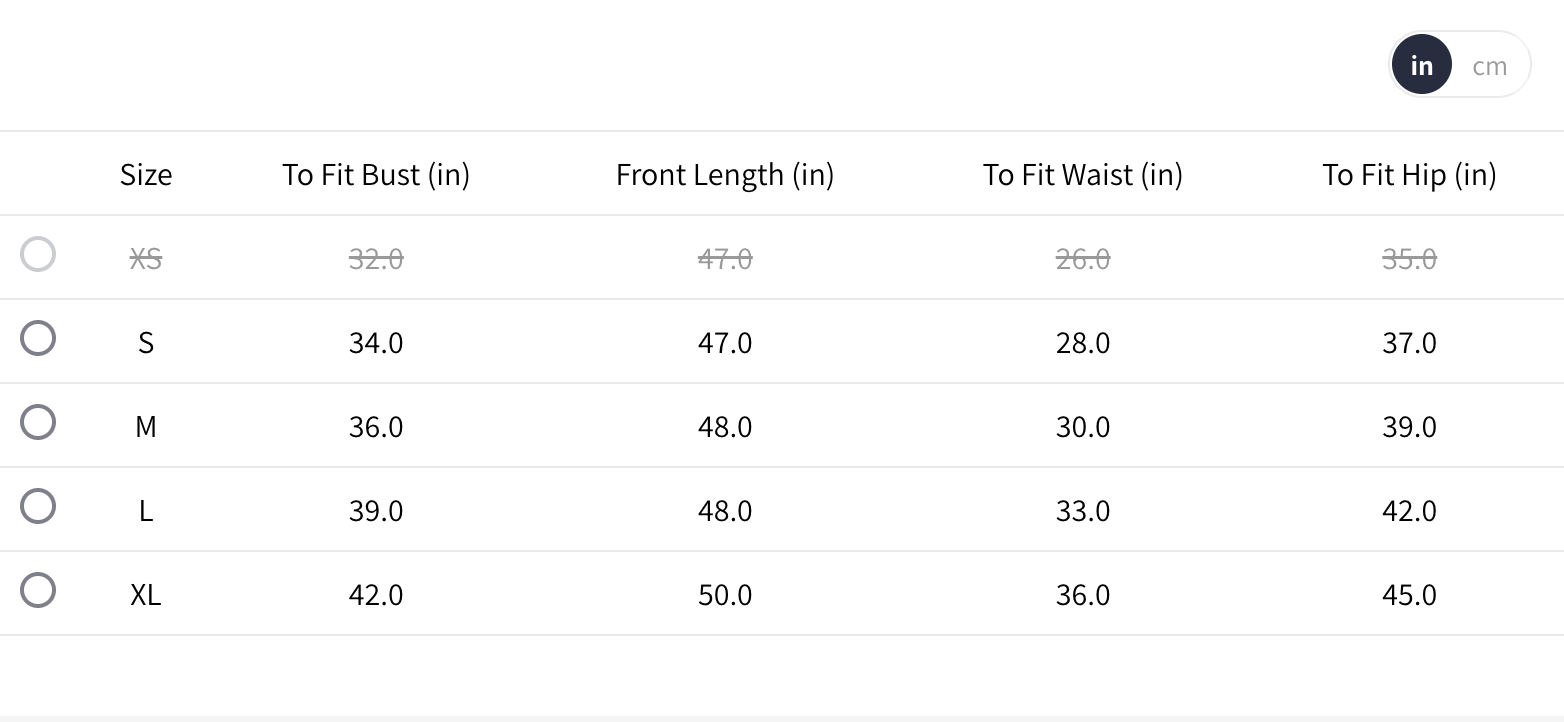Click the To Fit Bust column header
The width and height of the screenshot is (1564, 722).
click(376, 175)
